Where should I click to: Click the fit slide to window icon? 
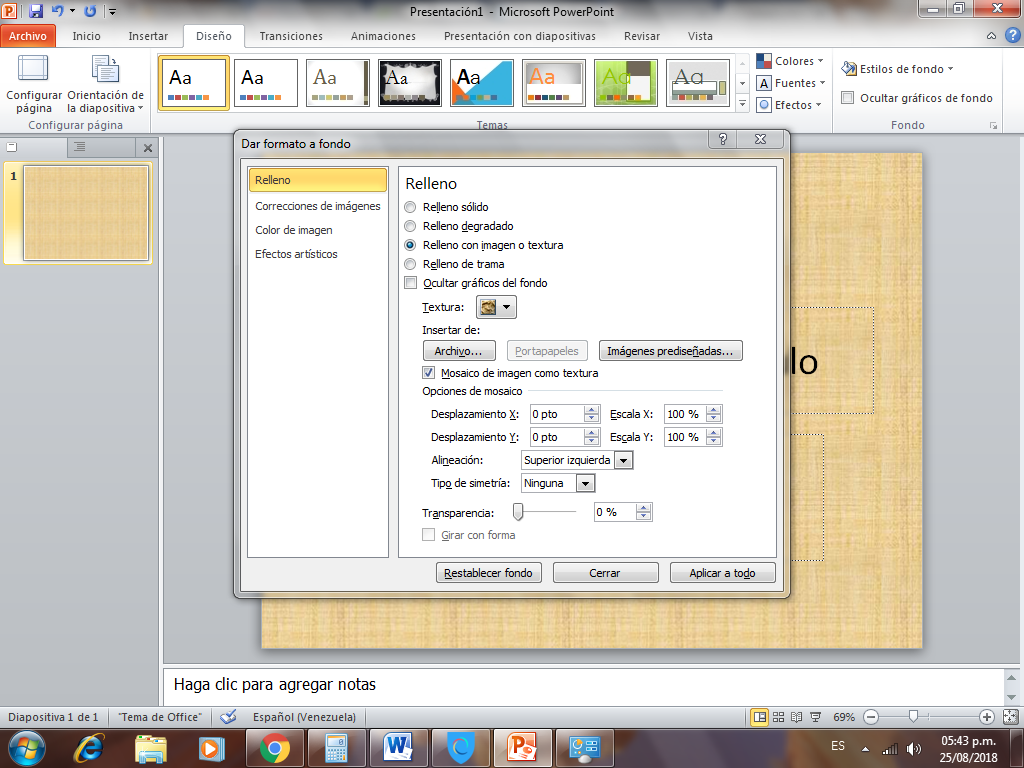(x=1010, y=717)
